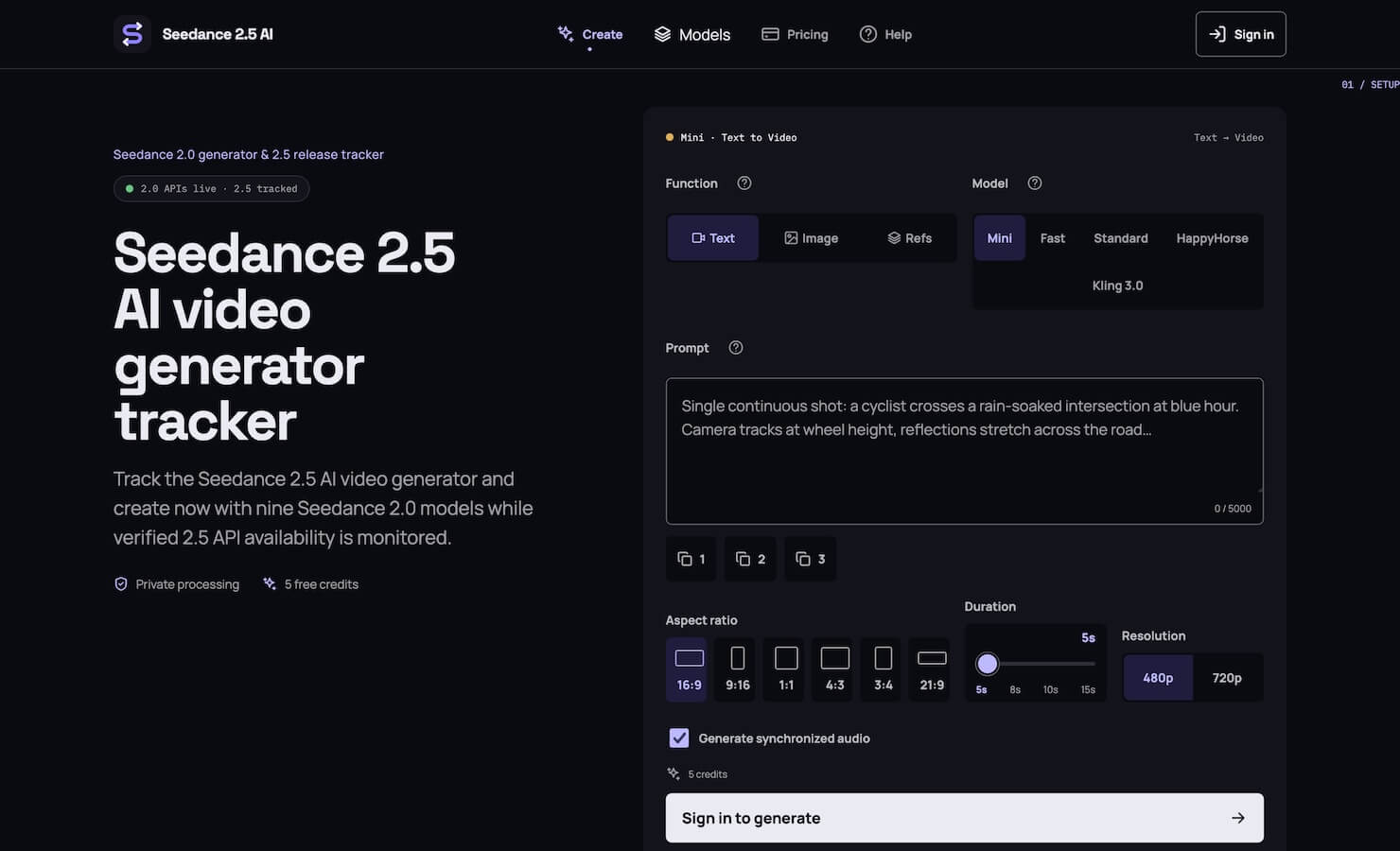1400x851 pixels.
Task: Click the '5 free credits' label
Action: [322, 584]
